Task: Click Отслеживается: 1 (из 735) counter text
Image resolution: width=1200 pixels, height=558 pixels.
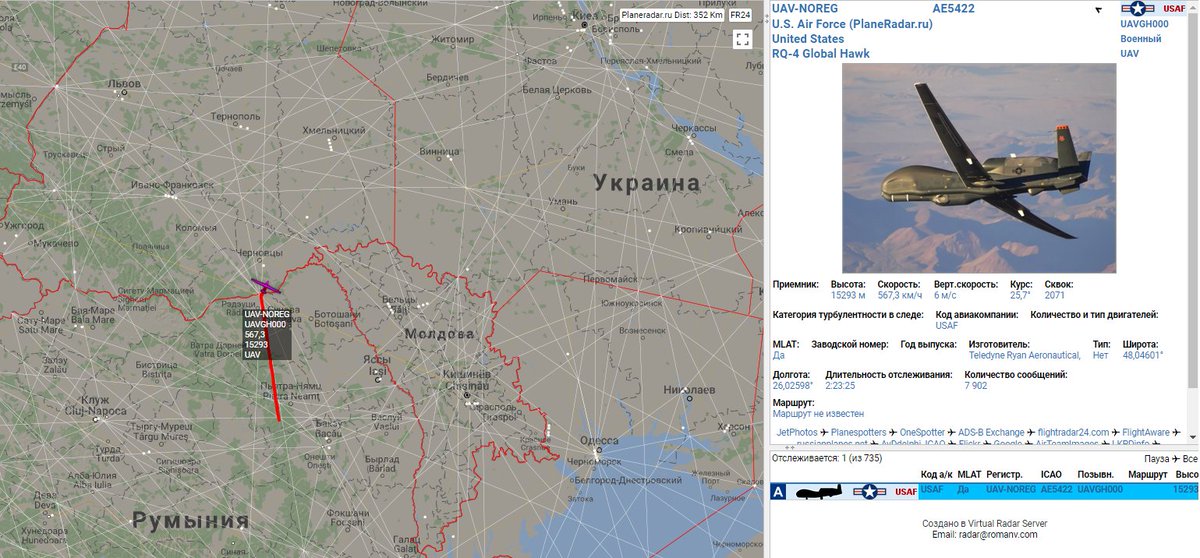Action: 828,458
